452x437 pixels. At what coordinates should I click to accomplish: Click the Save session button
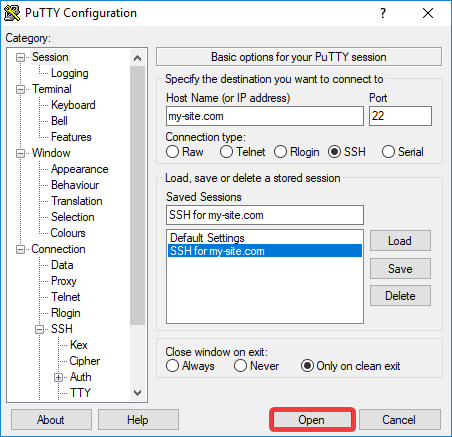tap(400, 269)
